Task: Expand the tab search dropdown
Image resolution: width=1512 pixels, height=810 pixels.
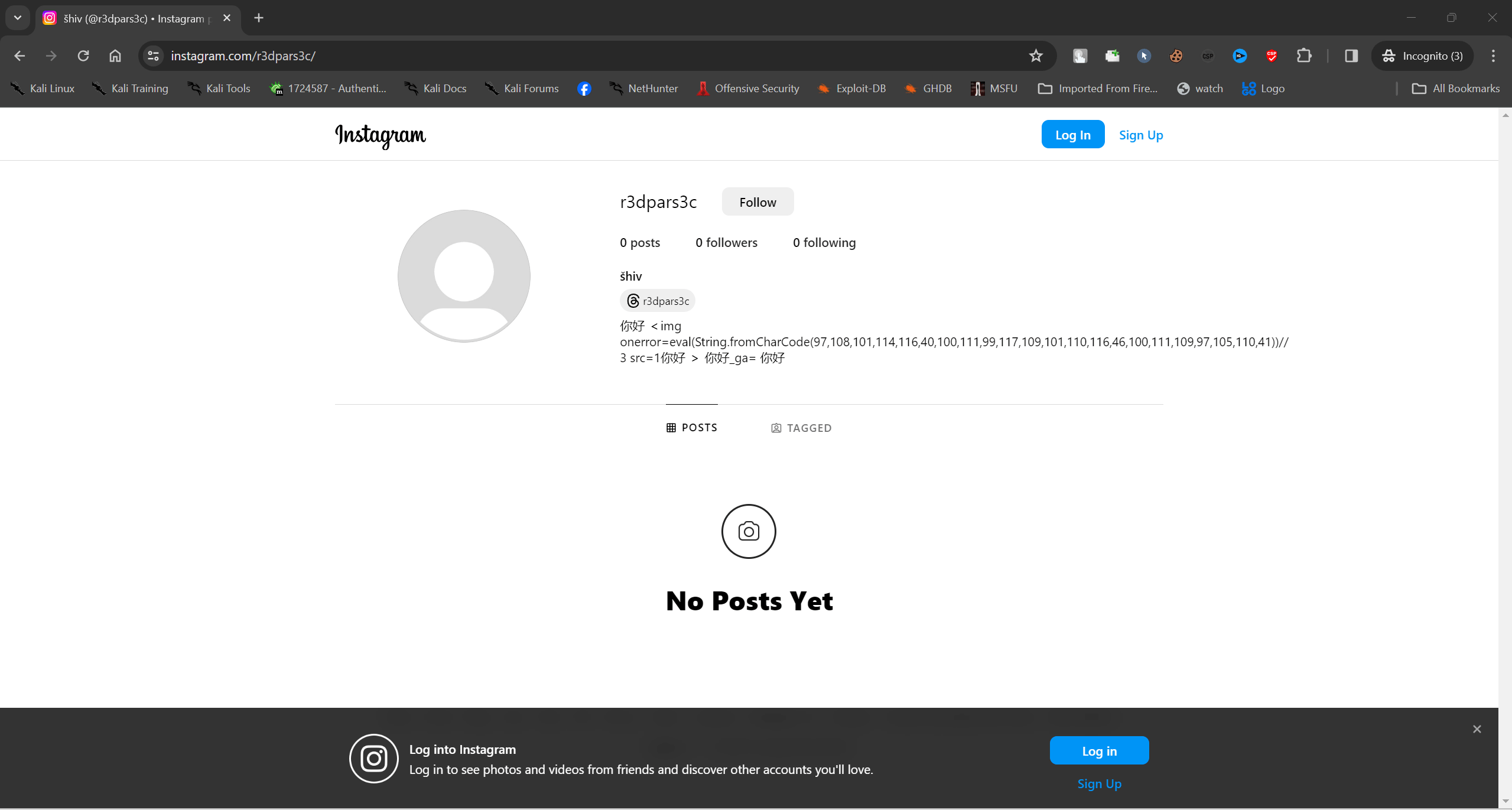Action: point(18,18)
